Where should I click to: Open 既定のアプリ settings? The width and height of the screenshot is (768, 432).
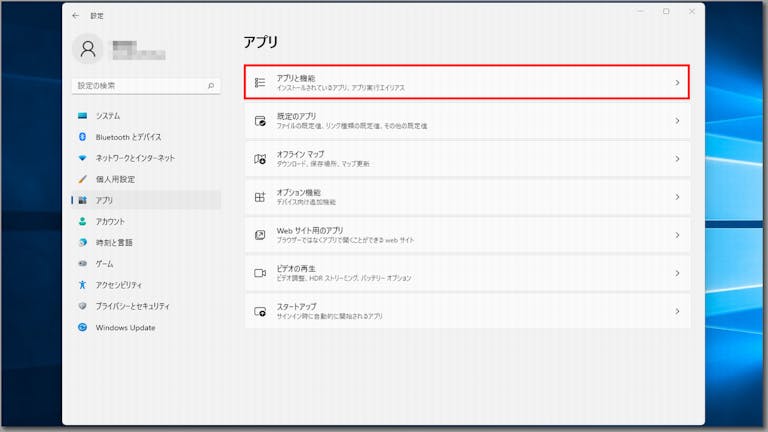[467, 121]
